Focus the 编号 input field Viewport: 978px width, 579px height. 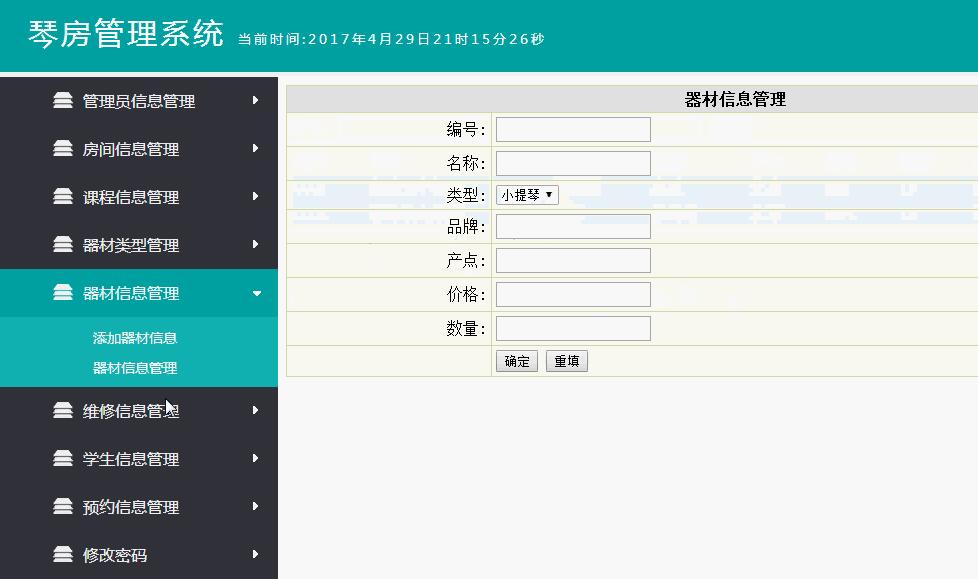(x=573, y=129)
